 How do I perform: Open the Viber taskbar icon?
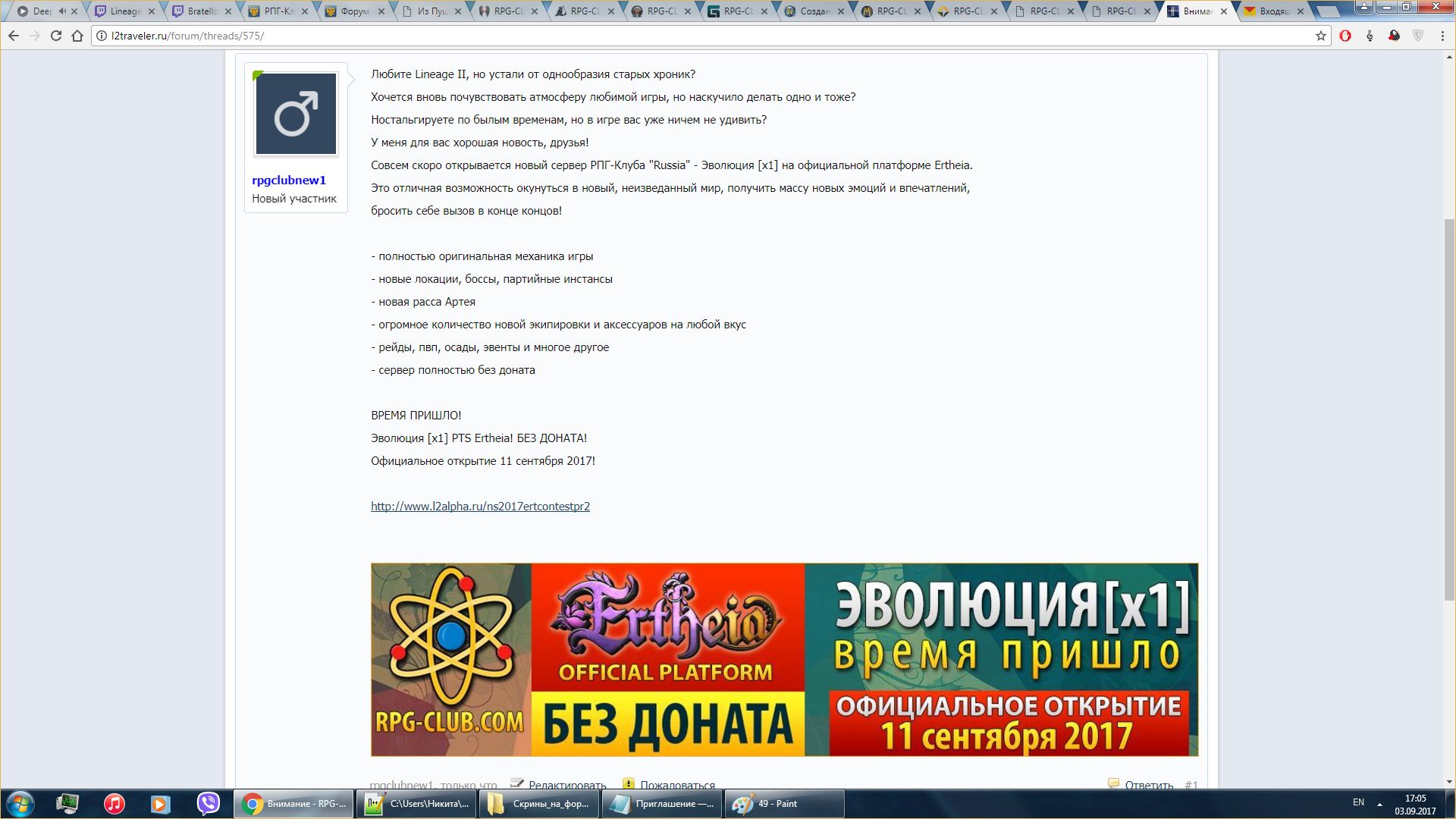(208, 804)
